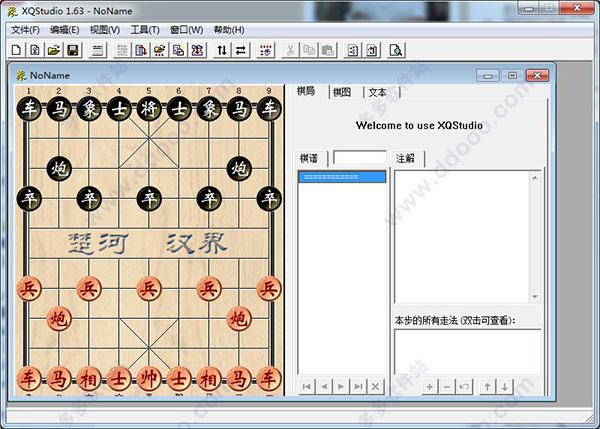The image size is (600, 429).
Task: Click the undo curved arrow button
Action: [464, 387]
